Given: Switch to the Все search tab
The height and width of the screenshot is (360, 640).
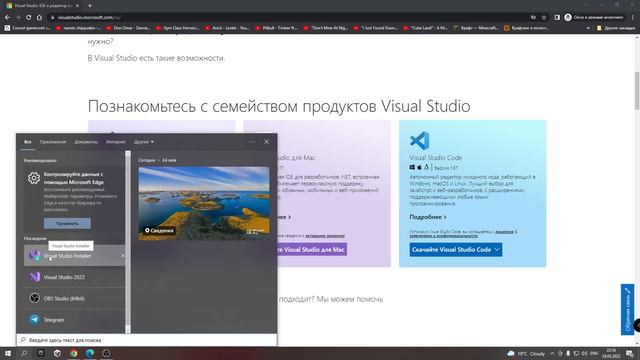Looking at the screenshot, I should click(28, 142).
